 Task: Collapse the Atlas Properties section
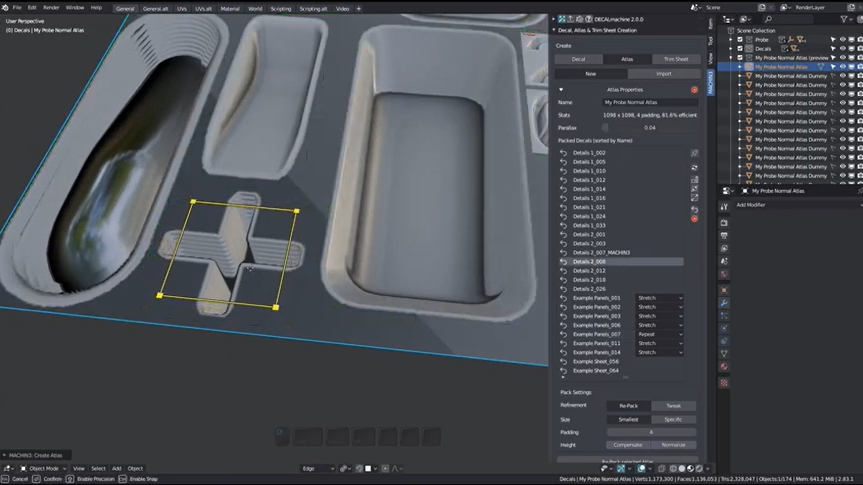point(561,90)
